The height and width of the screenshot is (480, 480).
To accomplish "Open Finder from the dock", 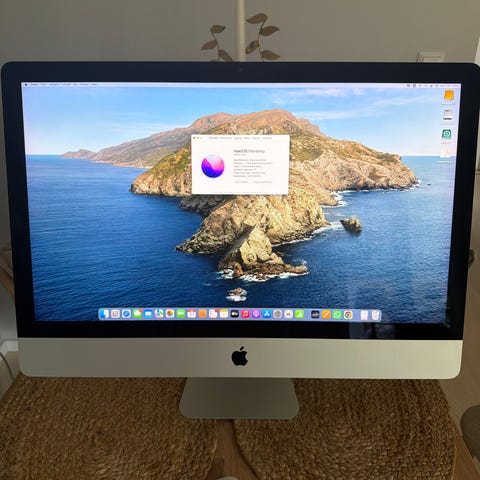I will coord(104,314).
